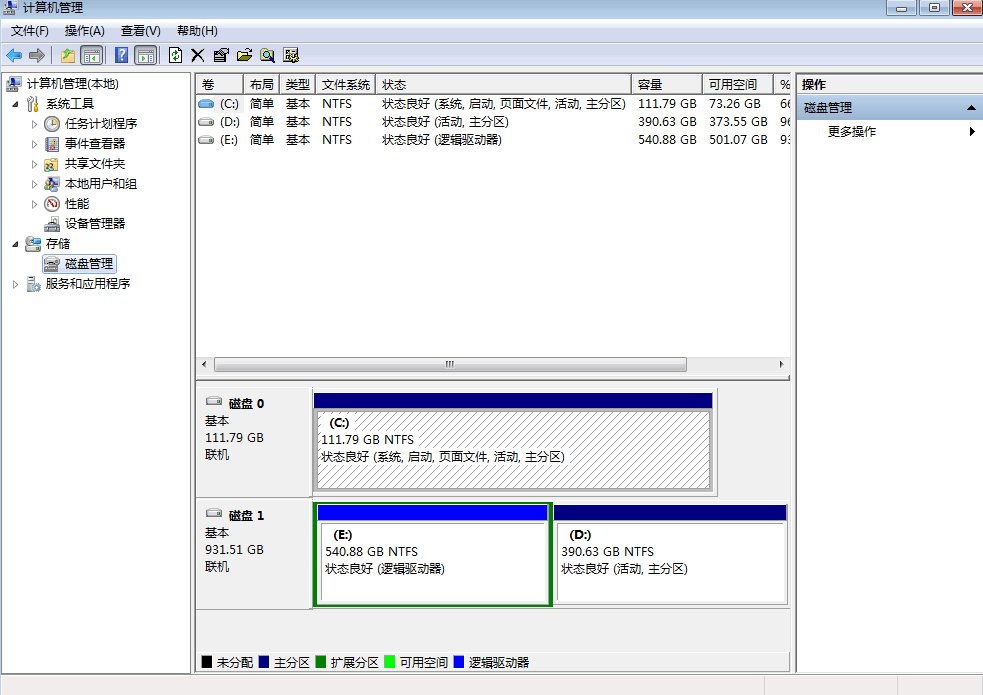The height and width of the screenshot is (695, 983).
Task: Select 事件查看器 in the tree
Action: click(95, 144)
